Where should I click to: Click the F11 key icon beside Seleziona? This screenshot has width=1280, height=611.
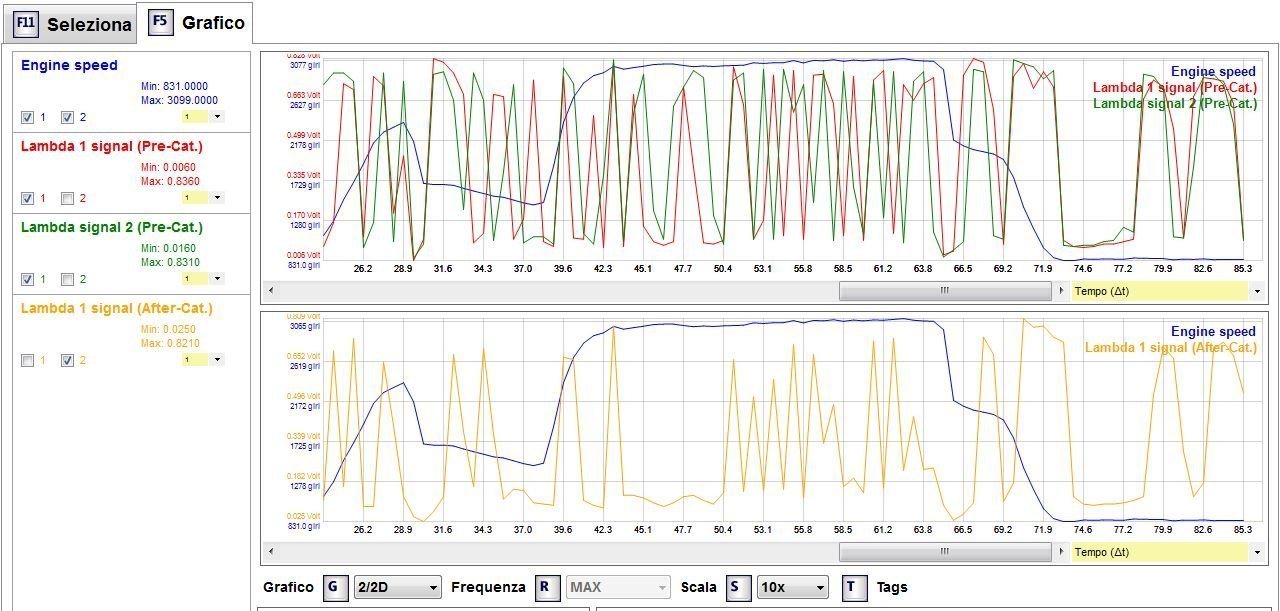pos(26,24)
